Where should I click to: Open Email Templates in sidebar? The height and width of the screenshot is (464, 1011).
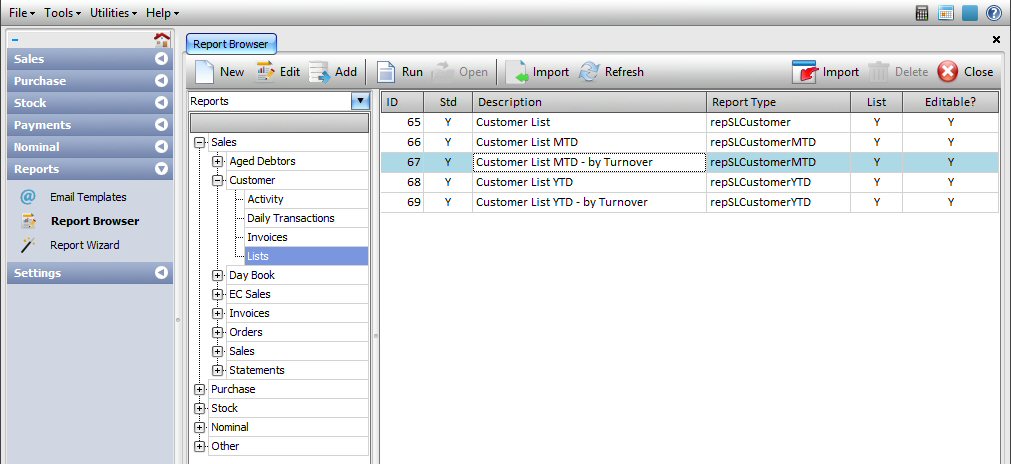tap(88, 197)
